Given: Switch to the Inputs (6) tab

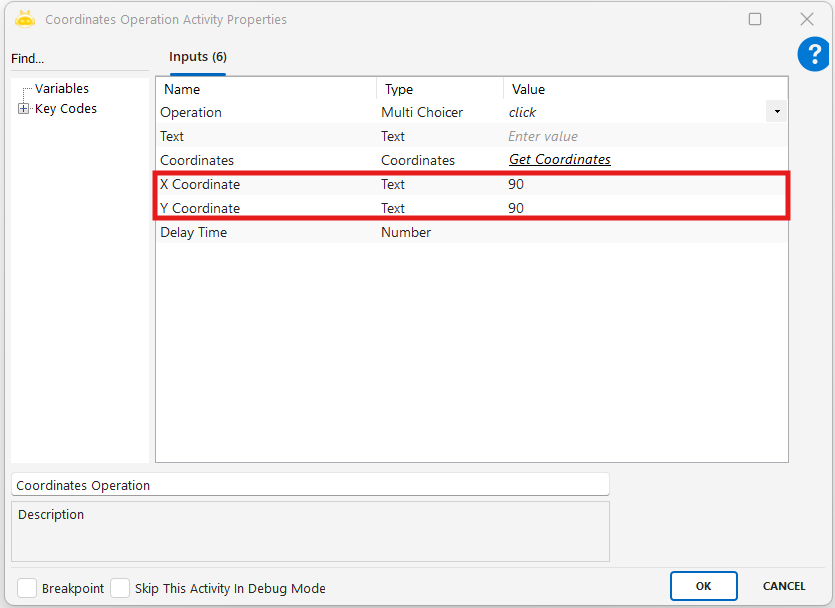Looking at the screenshot, I should click(197, 57).
